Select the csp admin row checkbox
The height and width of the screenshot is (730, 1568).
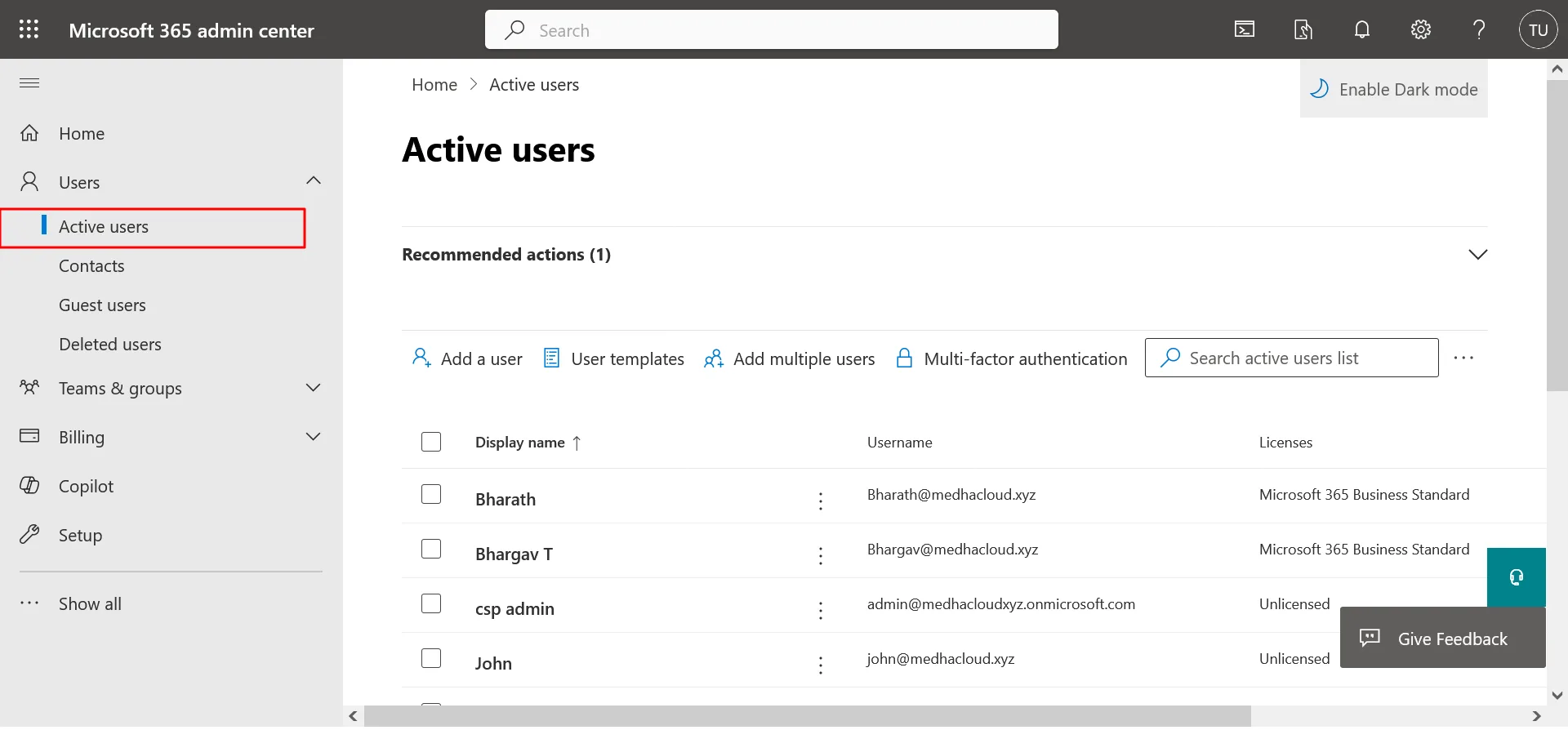tap(431, 604)
